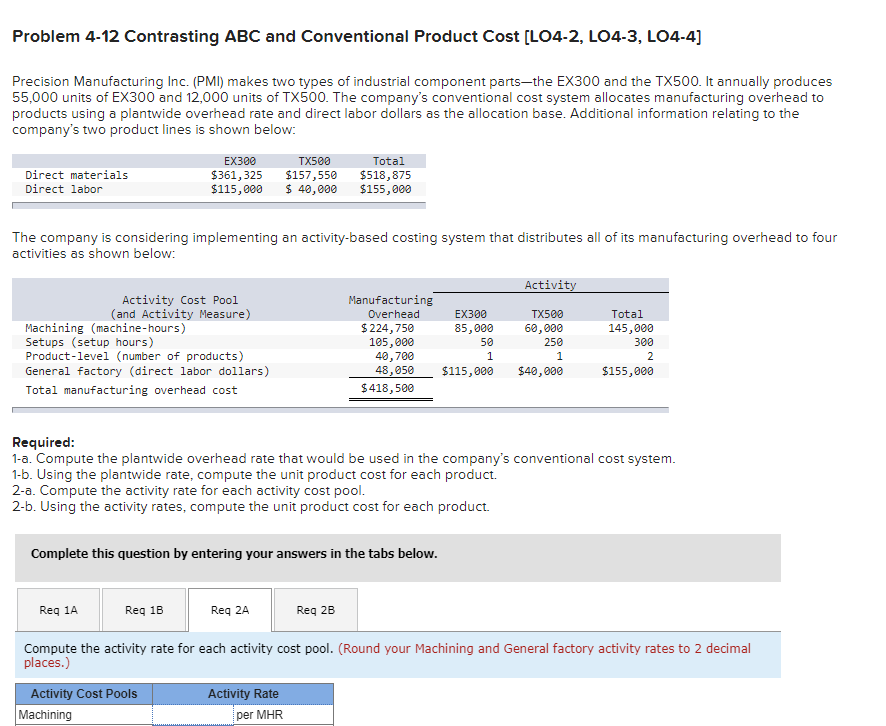The height and width of the screenshot is (726, 886).
Task: Select the Activity header above the table
Action: 551,284
